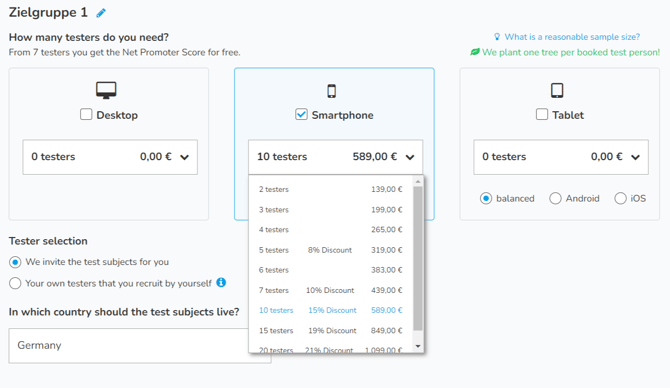The height and width of the screenshot is (388, 670).
Task: Pick the highlighted 10 testers 15% Discount option
Action: click(331, 310)
